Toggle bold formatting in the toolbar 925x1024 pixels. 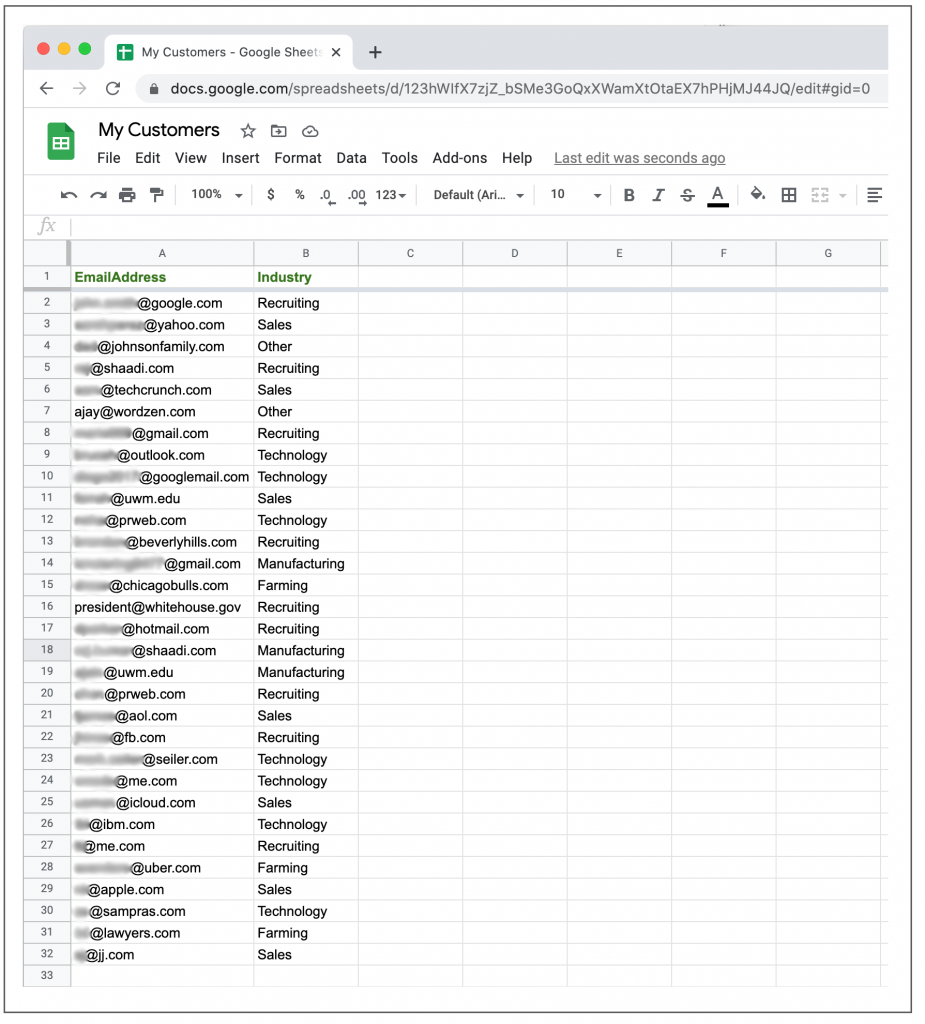coord(629,194)
